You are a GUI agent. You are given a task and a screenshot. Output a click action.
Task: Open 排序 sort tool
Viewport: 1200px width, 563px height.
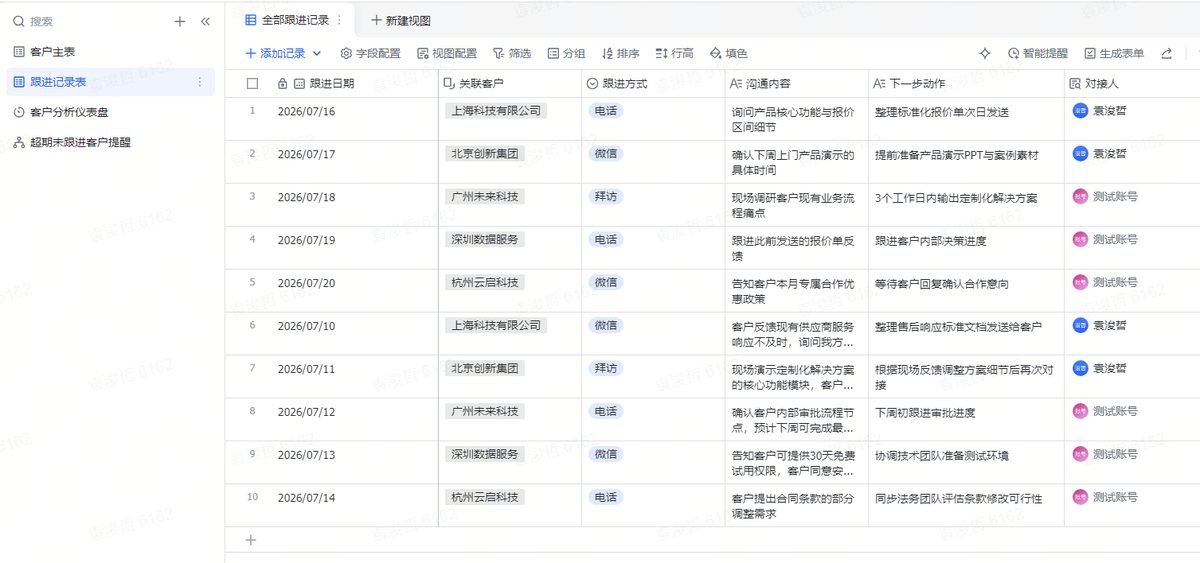620,54
